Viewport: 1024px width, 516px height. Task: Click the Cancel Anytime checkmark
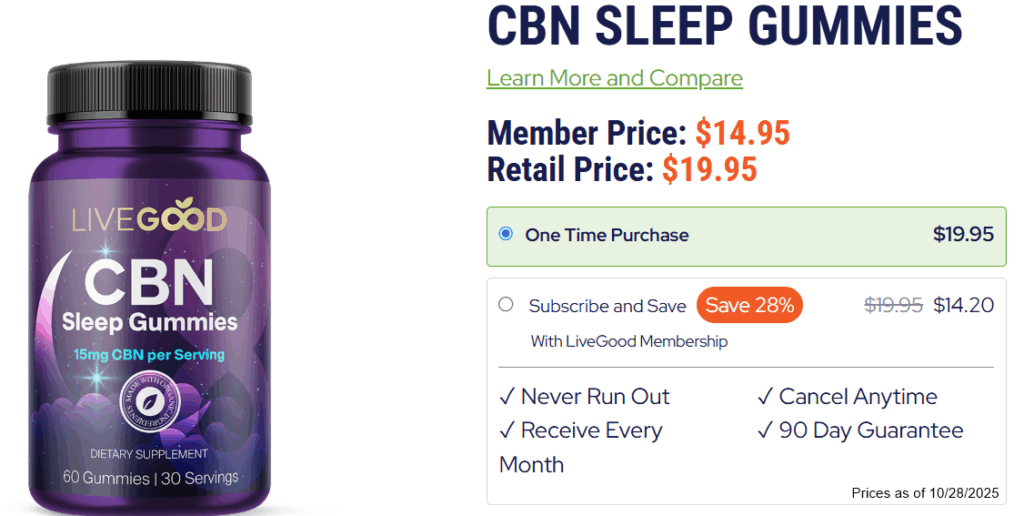click(765, 397)
